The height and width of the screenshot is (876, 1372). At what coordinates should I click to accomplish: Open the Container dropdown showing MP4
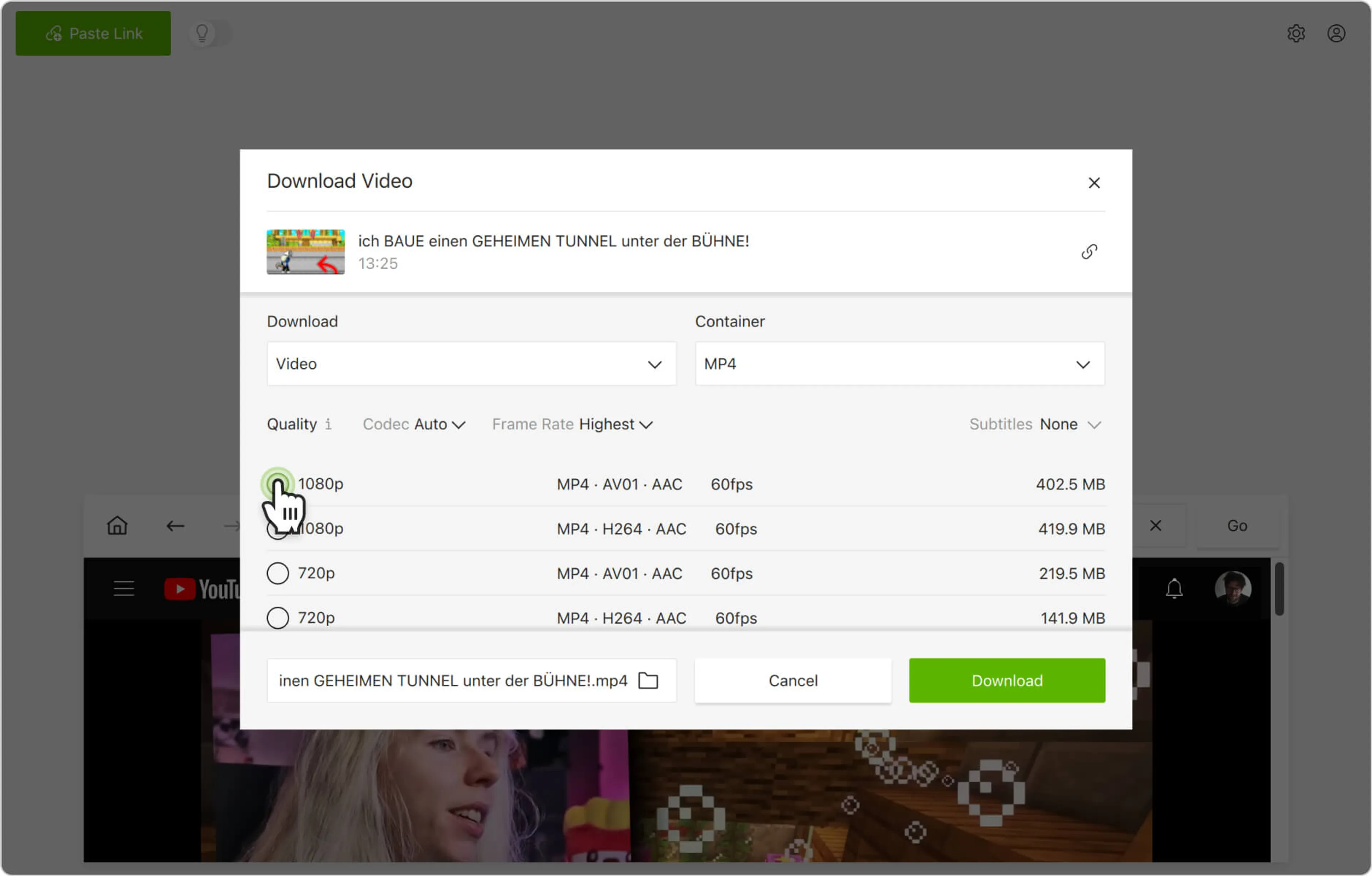coord(899,363)
